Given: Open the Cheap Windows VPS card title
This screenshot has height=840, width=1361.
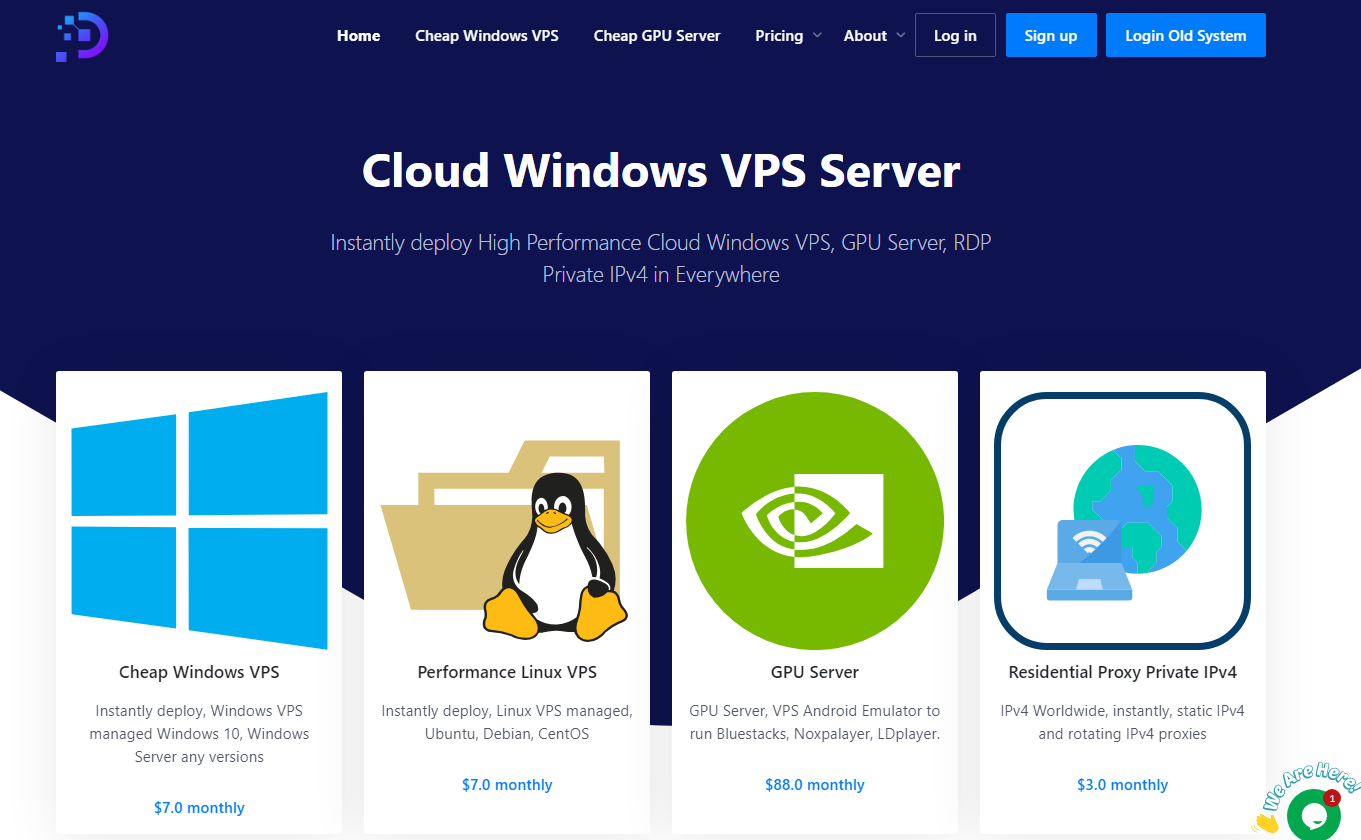Looking at the screenshot, I should pos(199,672).
